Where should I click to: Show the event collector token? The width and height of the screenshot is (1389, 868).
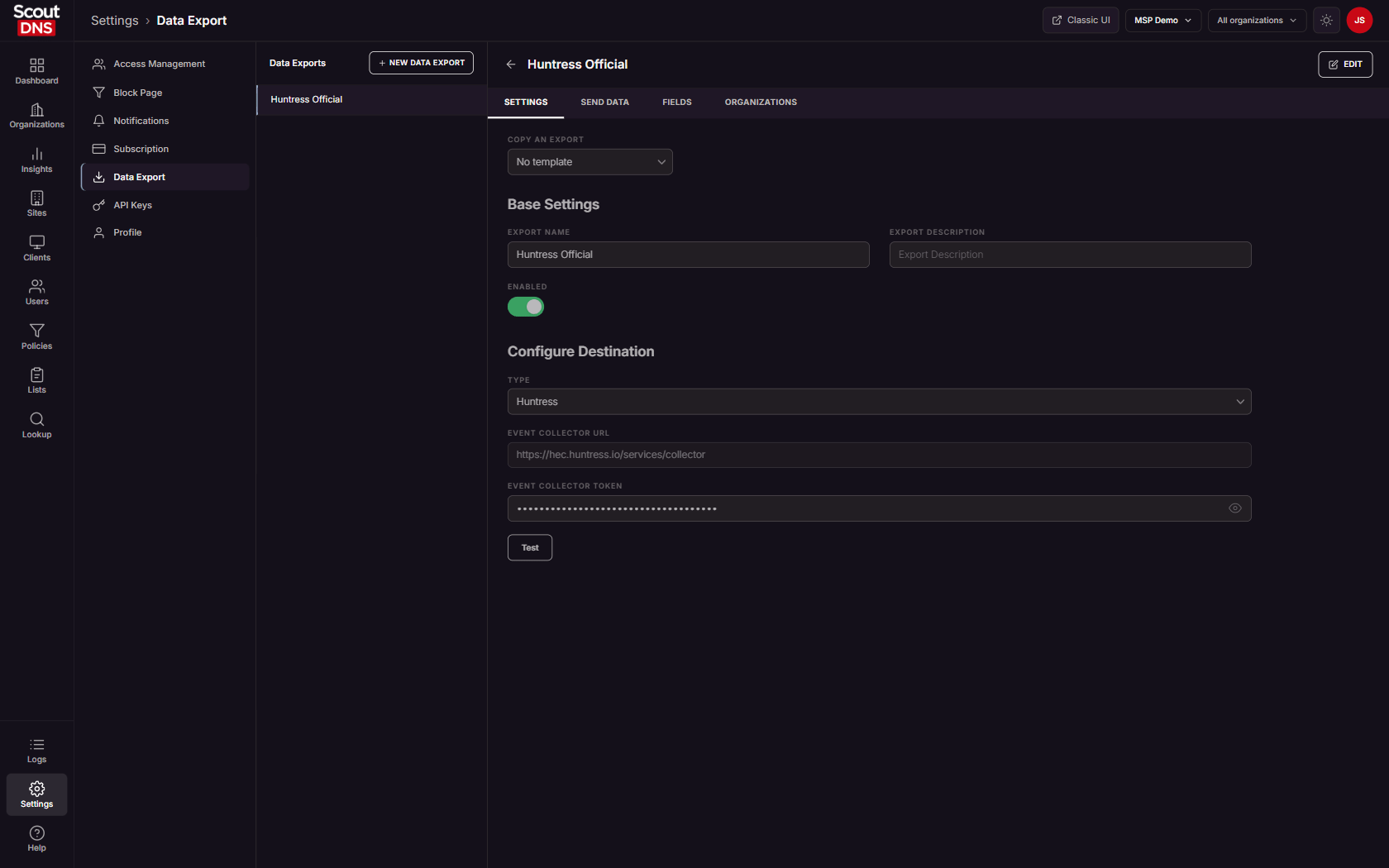(x=1235, y=508)
